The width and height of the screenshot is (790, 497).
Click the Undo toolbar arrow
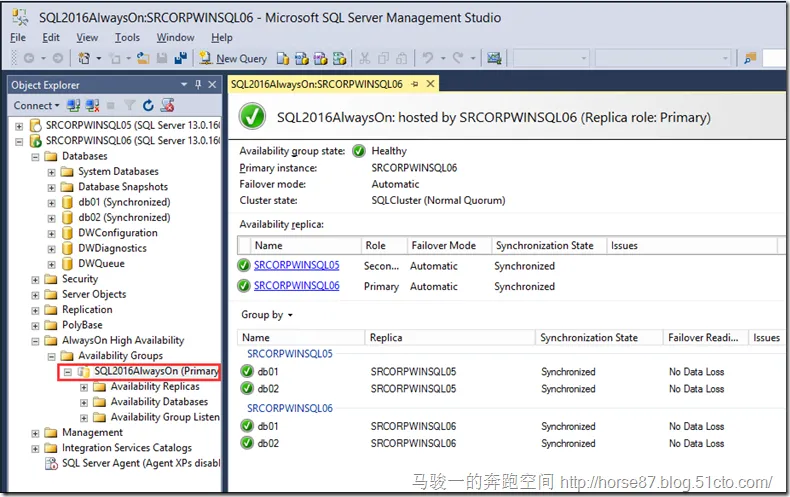coord(428,58)
